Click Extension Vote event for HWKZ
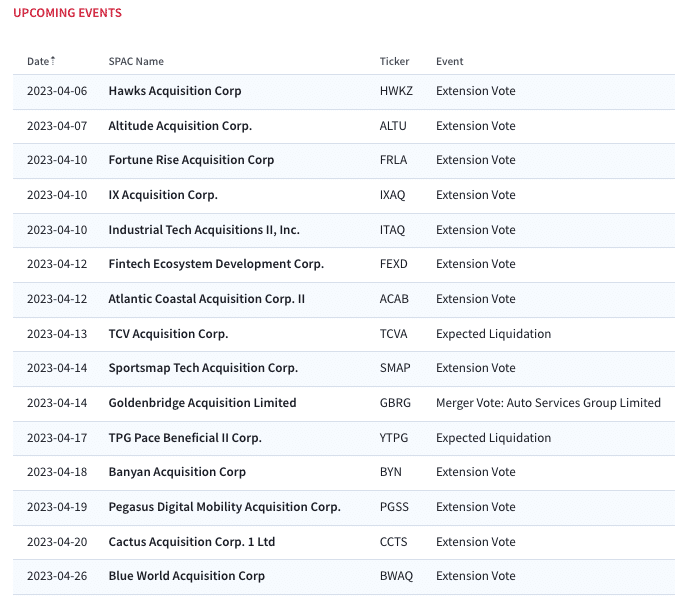Viewport: 675px width, 600px height. (x=476, y=91)
